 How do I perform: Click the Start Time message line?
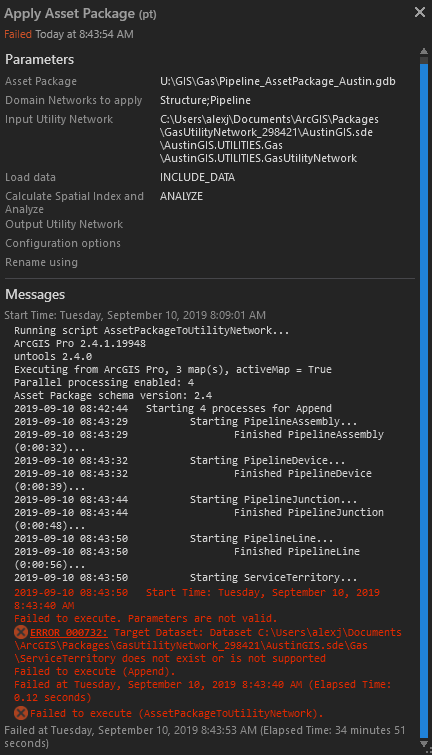(135, 315)
